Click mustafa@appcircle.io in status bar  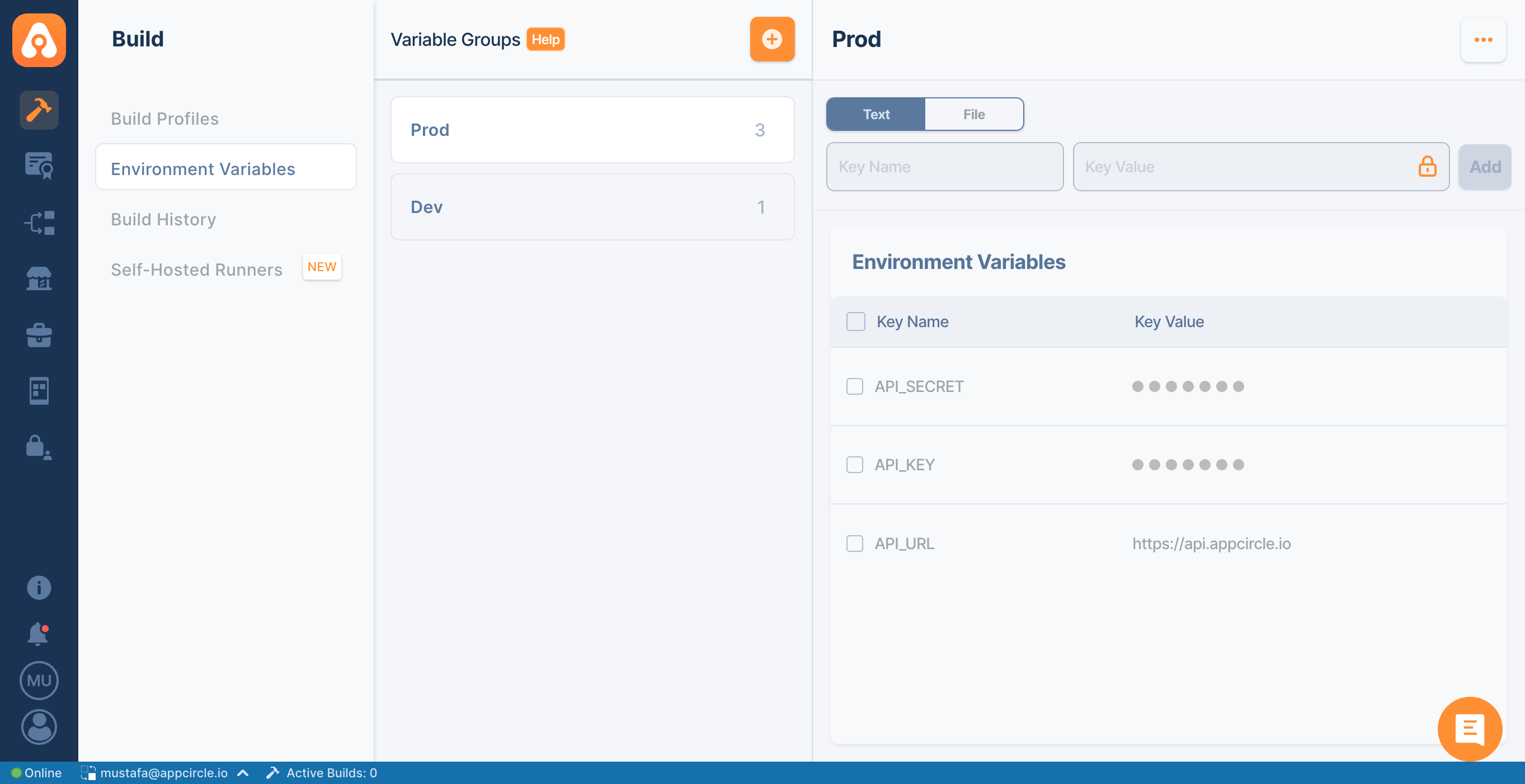click(x=164, y=773)
